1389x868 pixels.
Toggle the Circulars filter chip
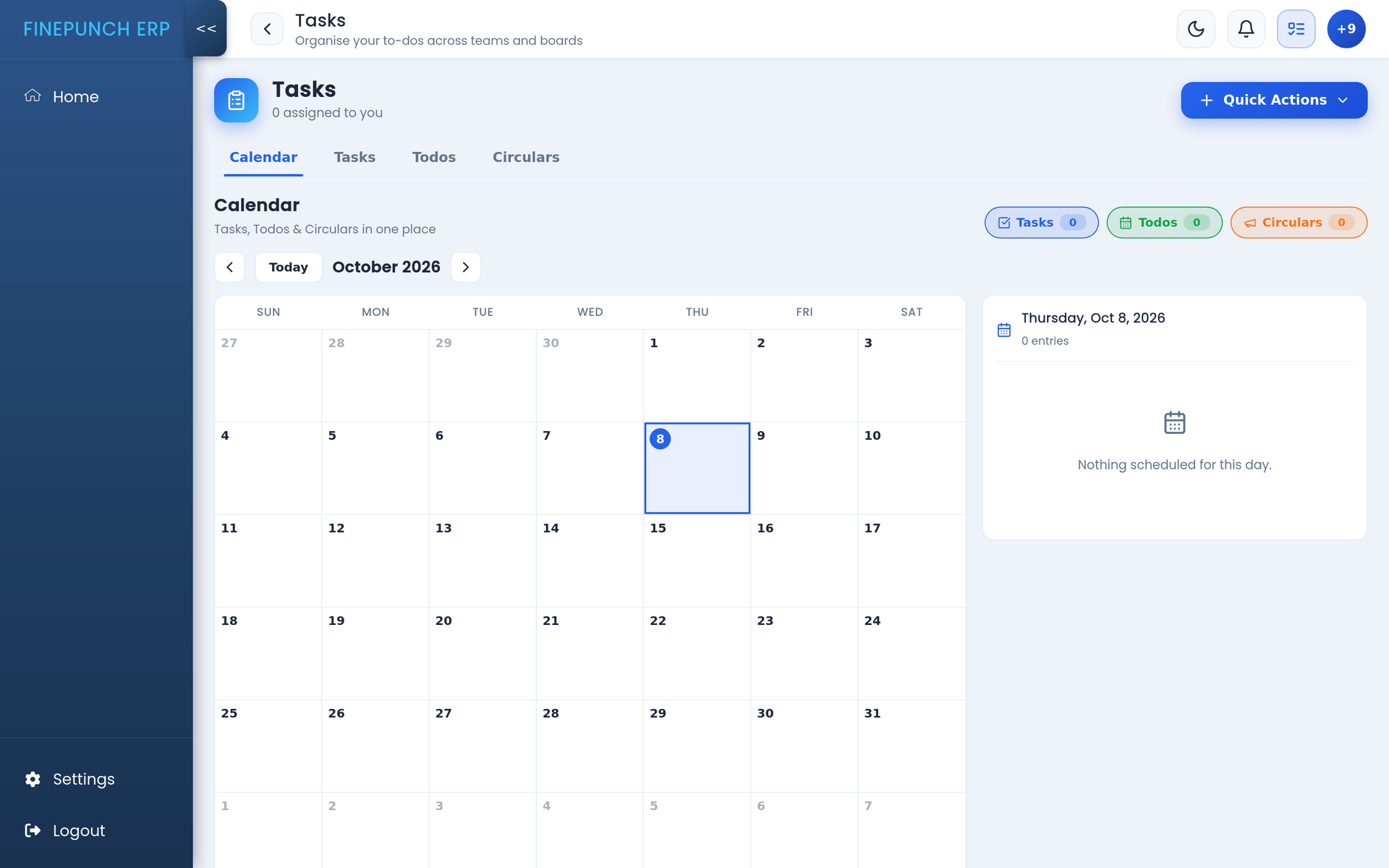1299,222
